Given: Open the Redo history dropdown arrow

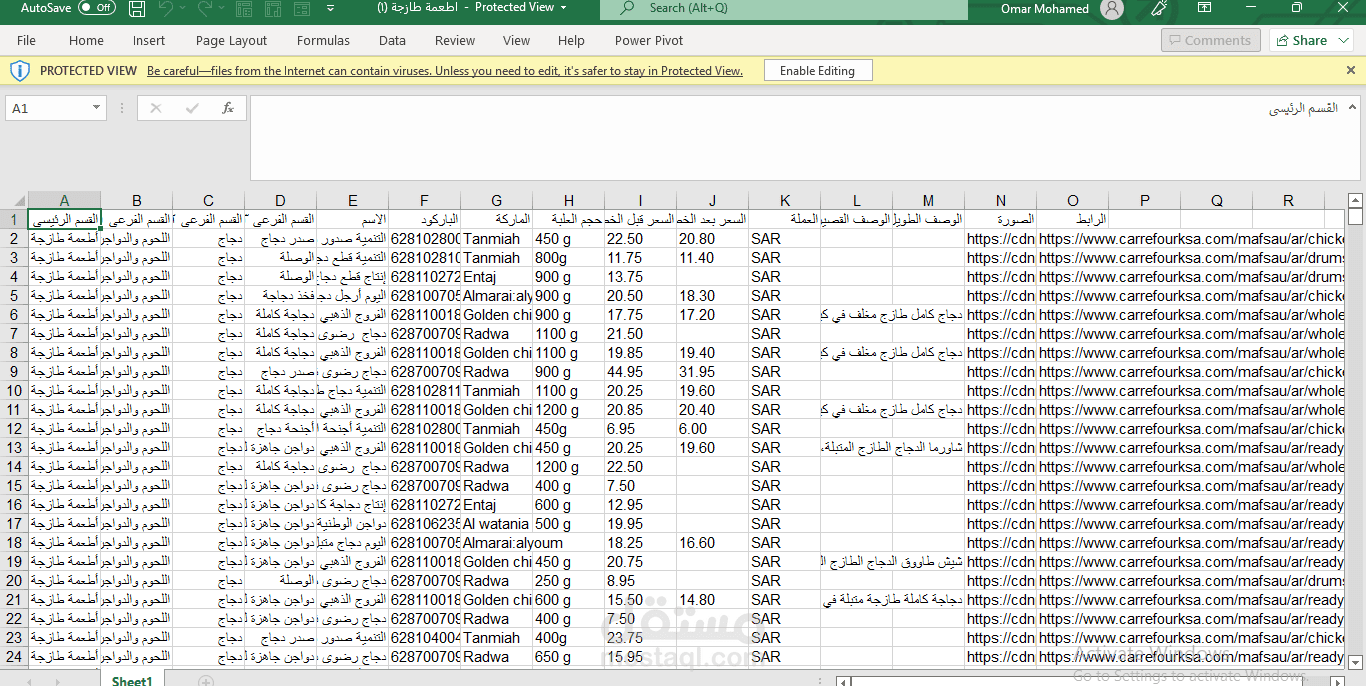Looking at the screenshot, I should (222, 8).
